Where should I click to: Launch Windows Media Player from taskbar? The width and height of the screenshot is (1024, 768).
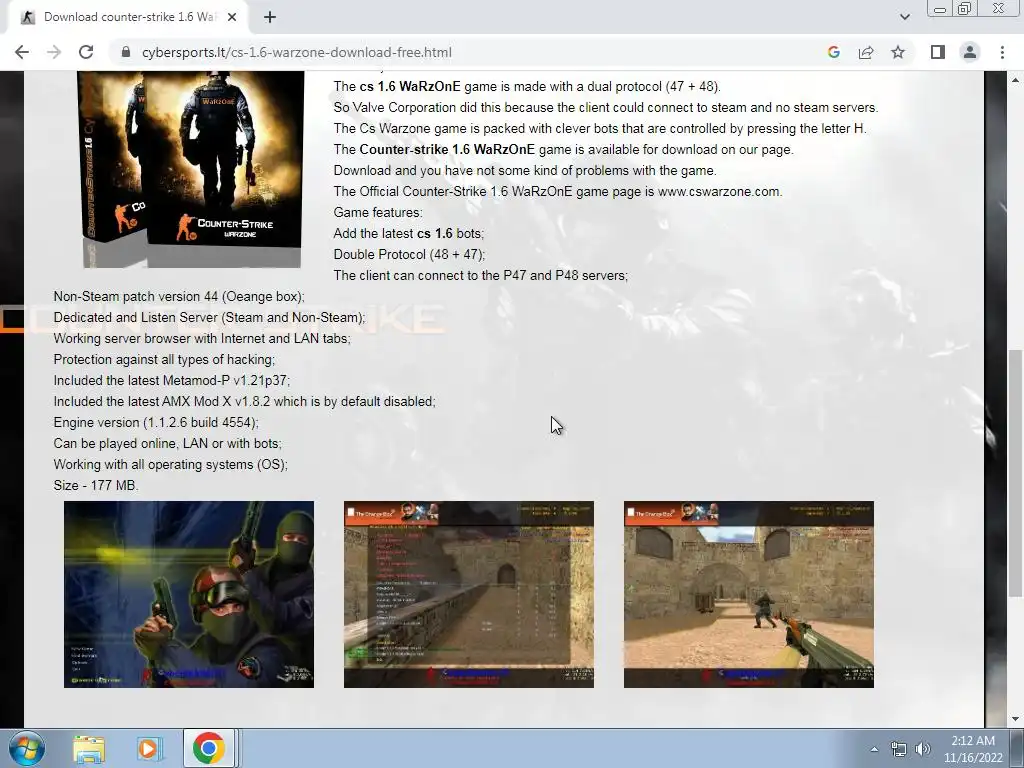tap(148, 748)
